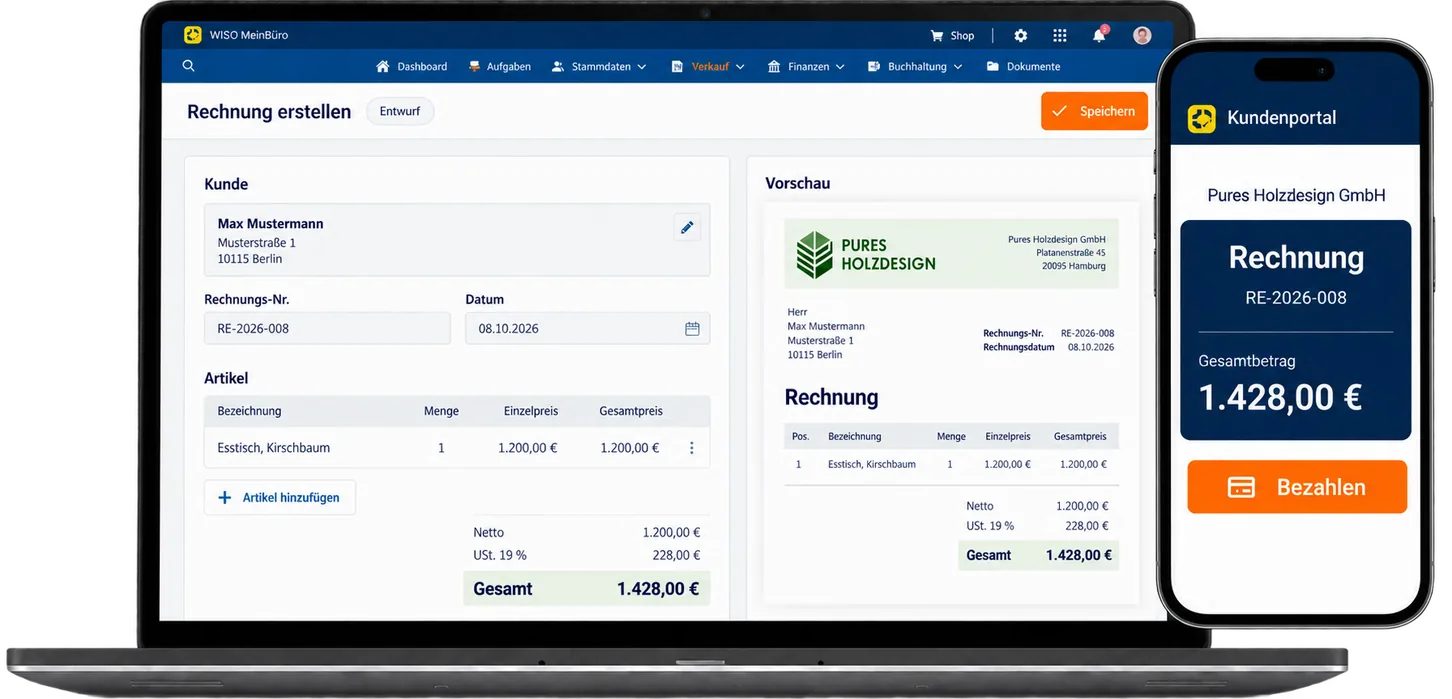Open the Shop link in top bar

tap(952, 35)
